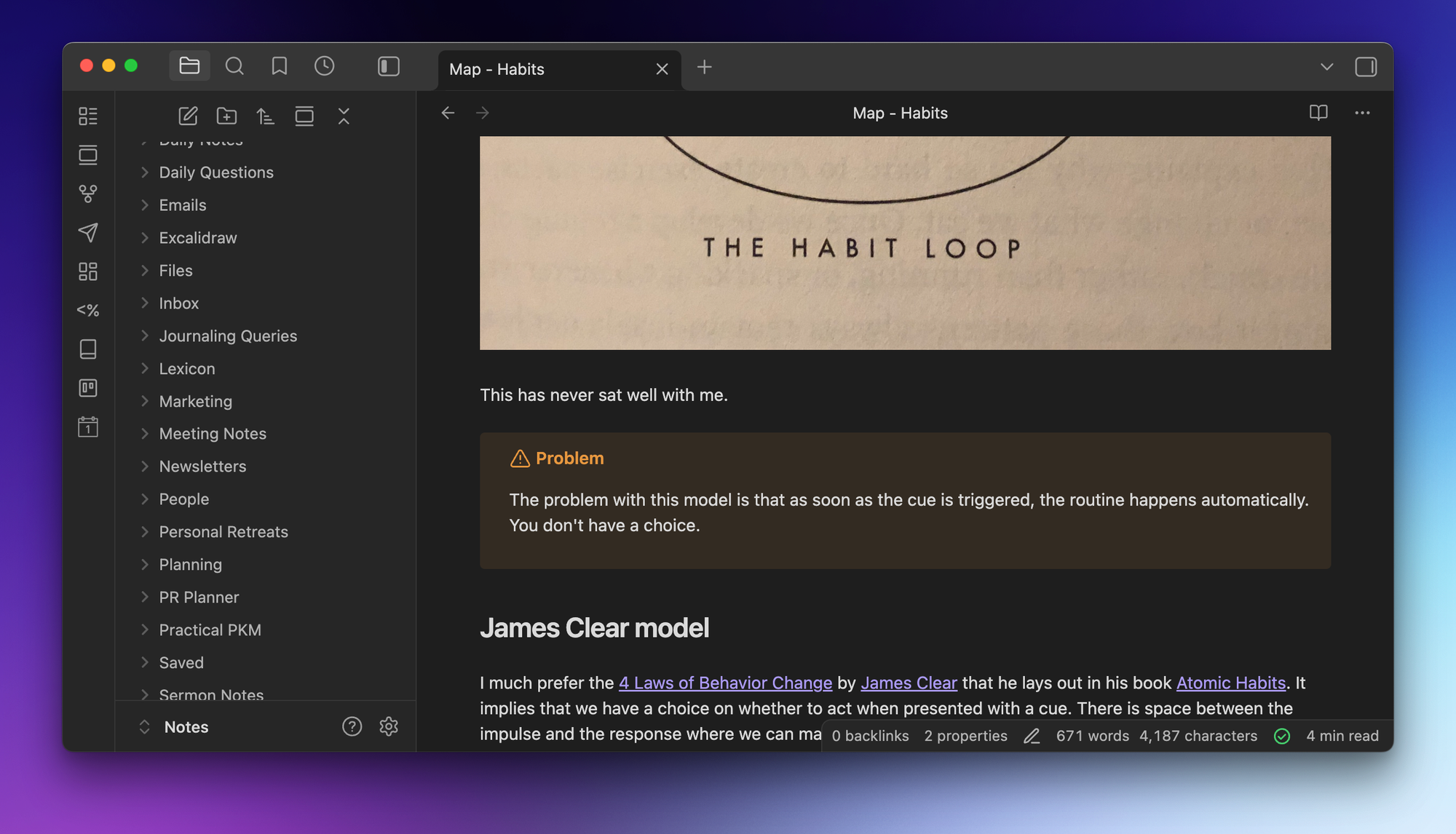Click the top ribbon list-layout icon
Viewport: 1456px width, 834px height.
(x=88, y=116)
